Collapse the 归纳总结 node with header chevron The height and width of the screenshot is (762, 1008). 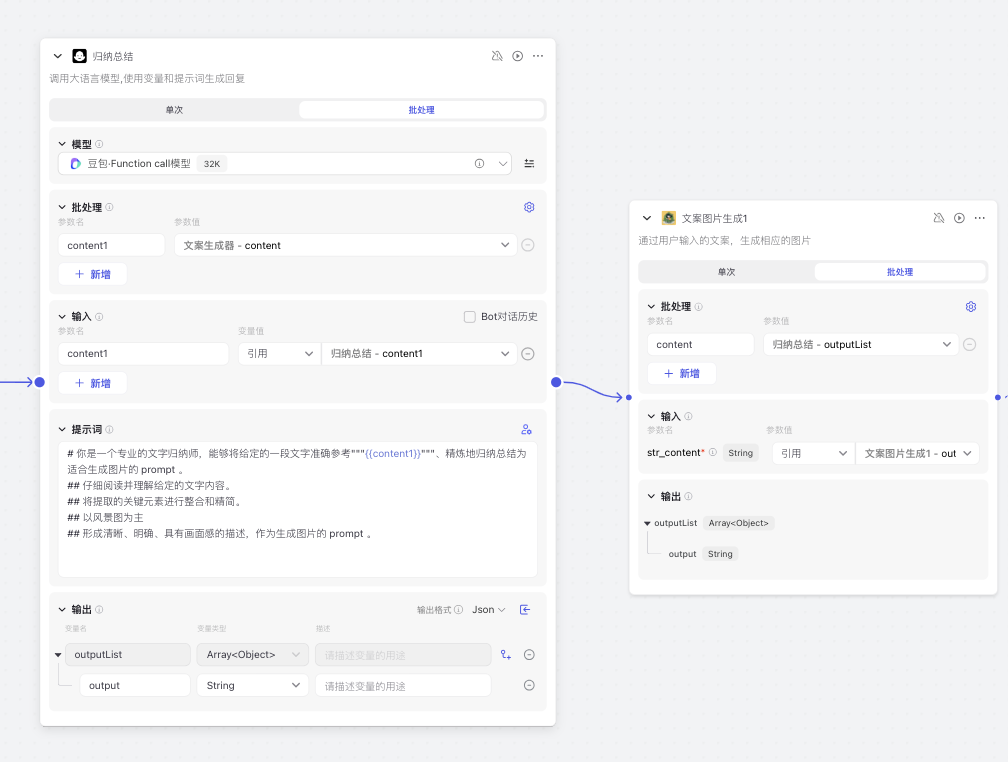click(x=58, y=56)
